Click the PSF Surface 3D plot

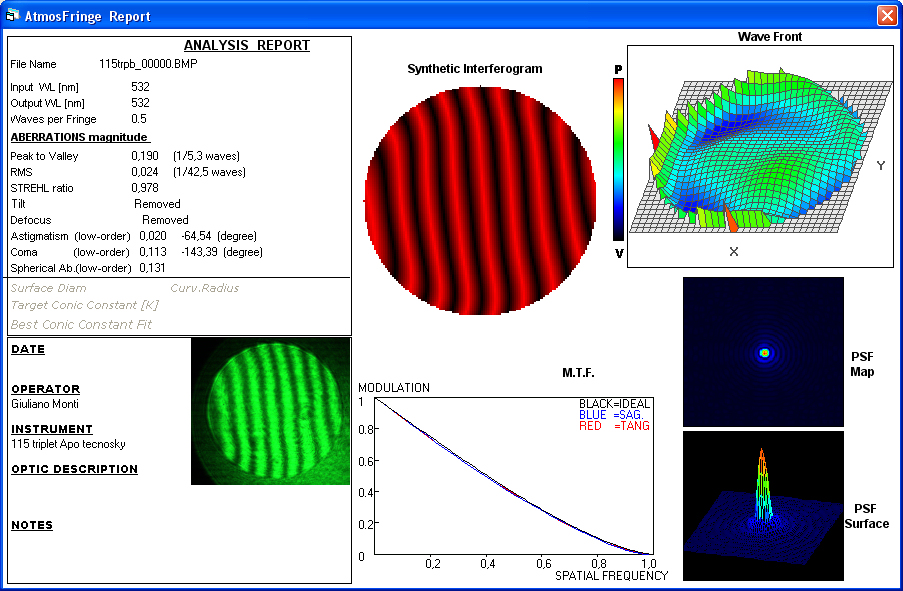pyautogui.click(x=763, y=506)
